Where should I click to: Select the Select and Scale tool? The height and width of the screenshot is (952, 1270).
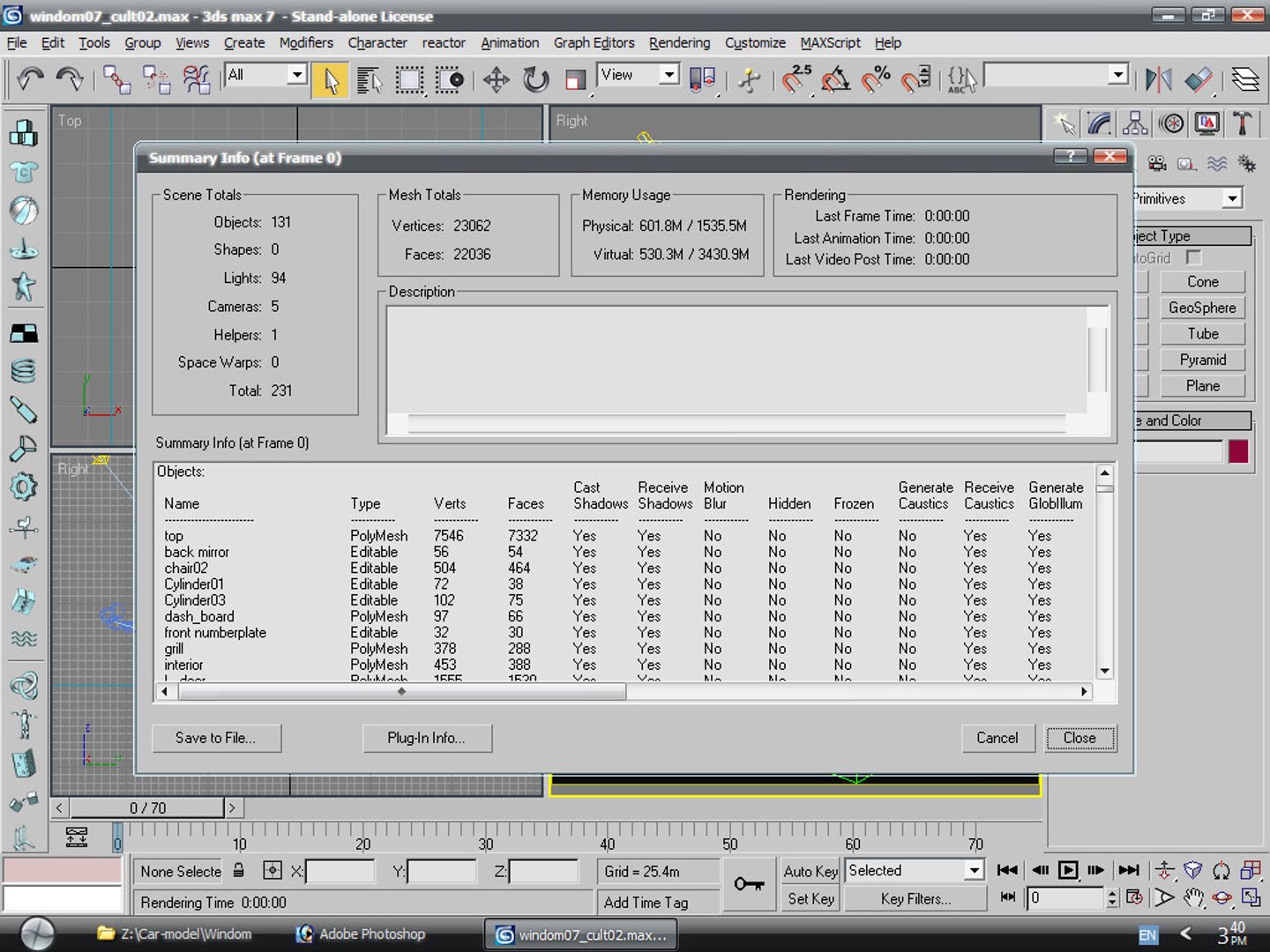coord(575,80)
